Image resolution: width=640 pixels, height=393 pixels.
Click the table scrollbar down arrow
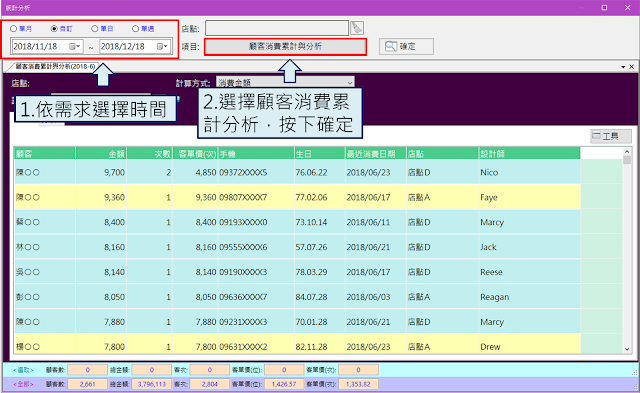[627, 349]
